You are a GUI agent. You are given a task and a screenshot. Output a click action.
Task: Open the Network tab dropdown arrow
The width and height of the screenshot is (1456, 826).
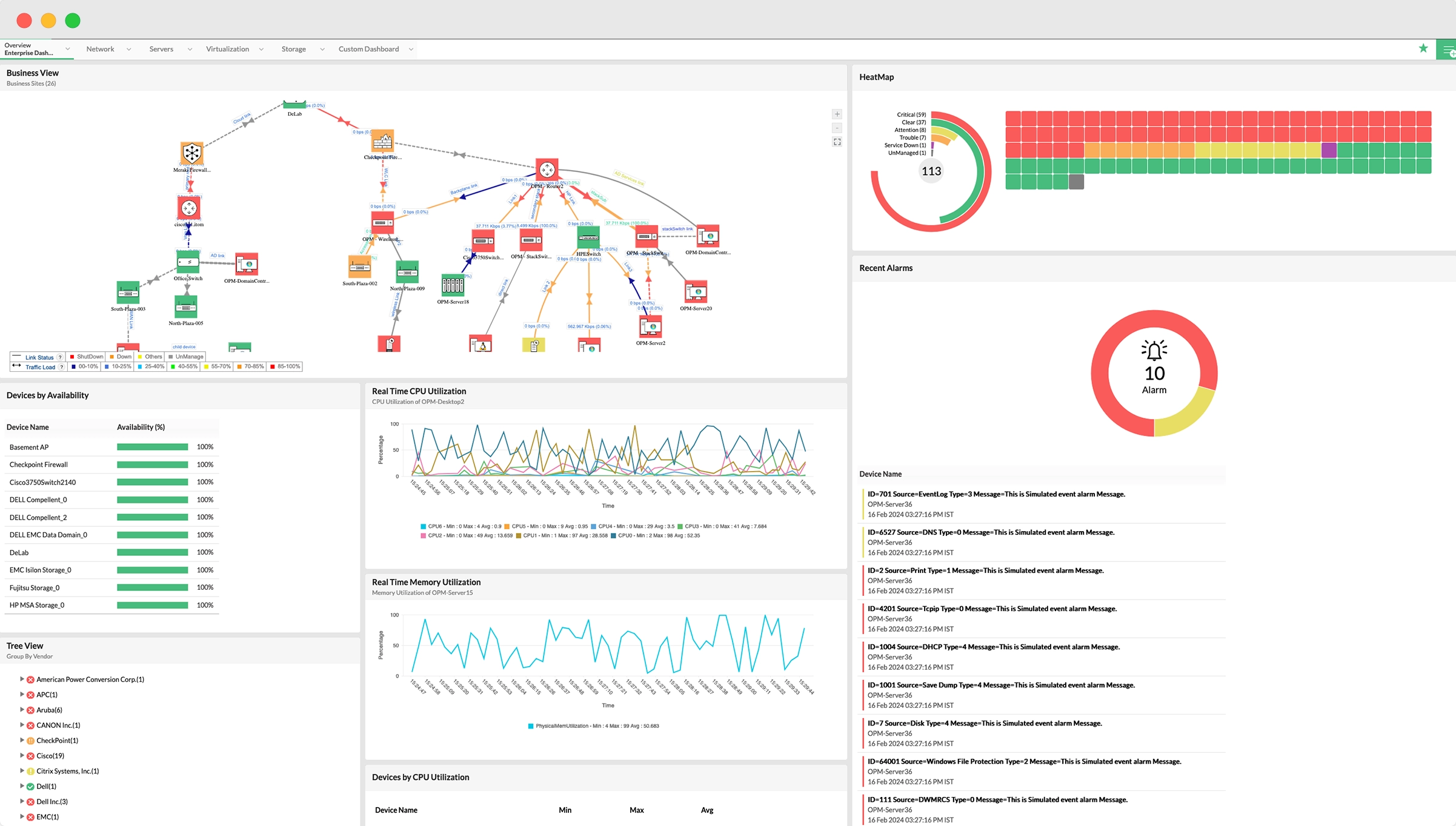tap(128, 49)
